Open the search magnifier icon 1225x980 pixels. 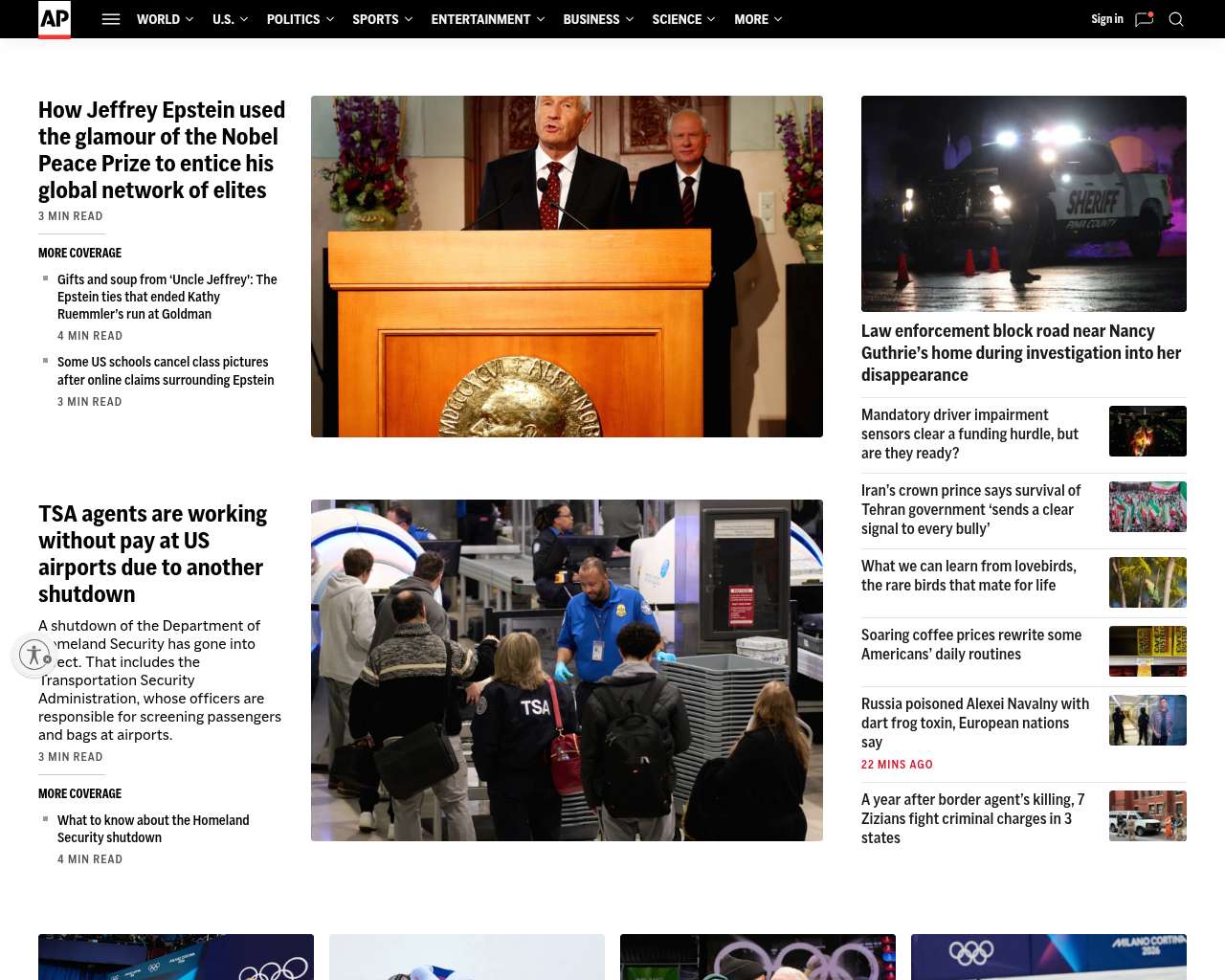[x=1176, y=19]
